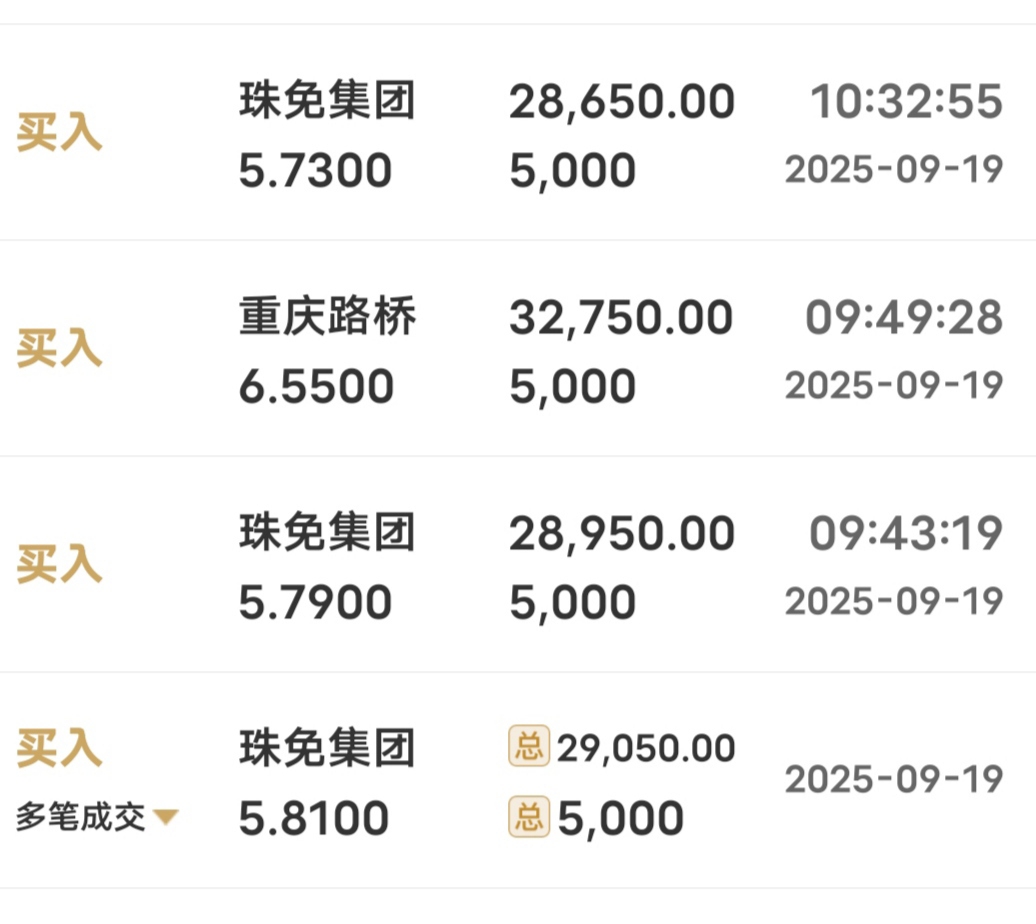
Task: Tap the 总 badge beside 29,050.00
Action: [x=529, y=746]
